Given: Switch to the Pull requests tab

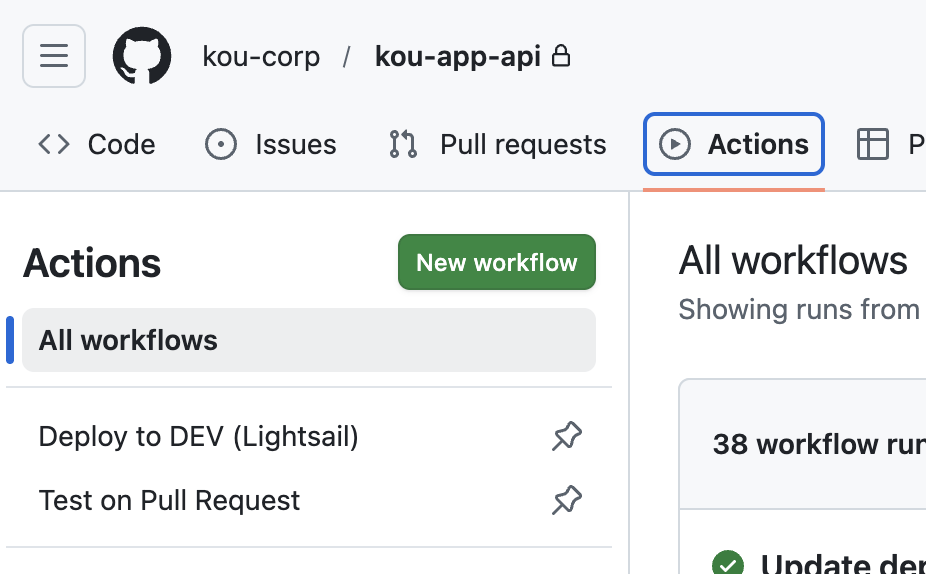Looking at the screenshot, I should tap(498, 145).
